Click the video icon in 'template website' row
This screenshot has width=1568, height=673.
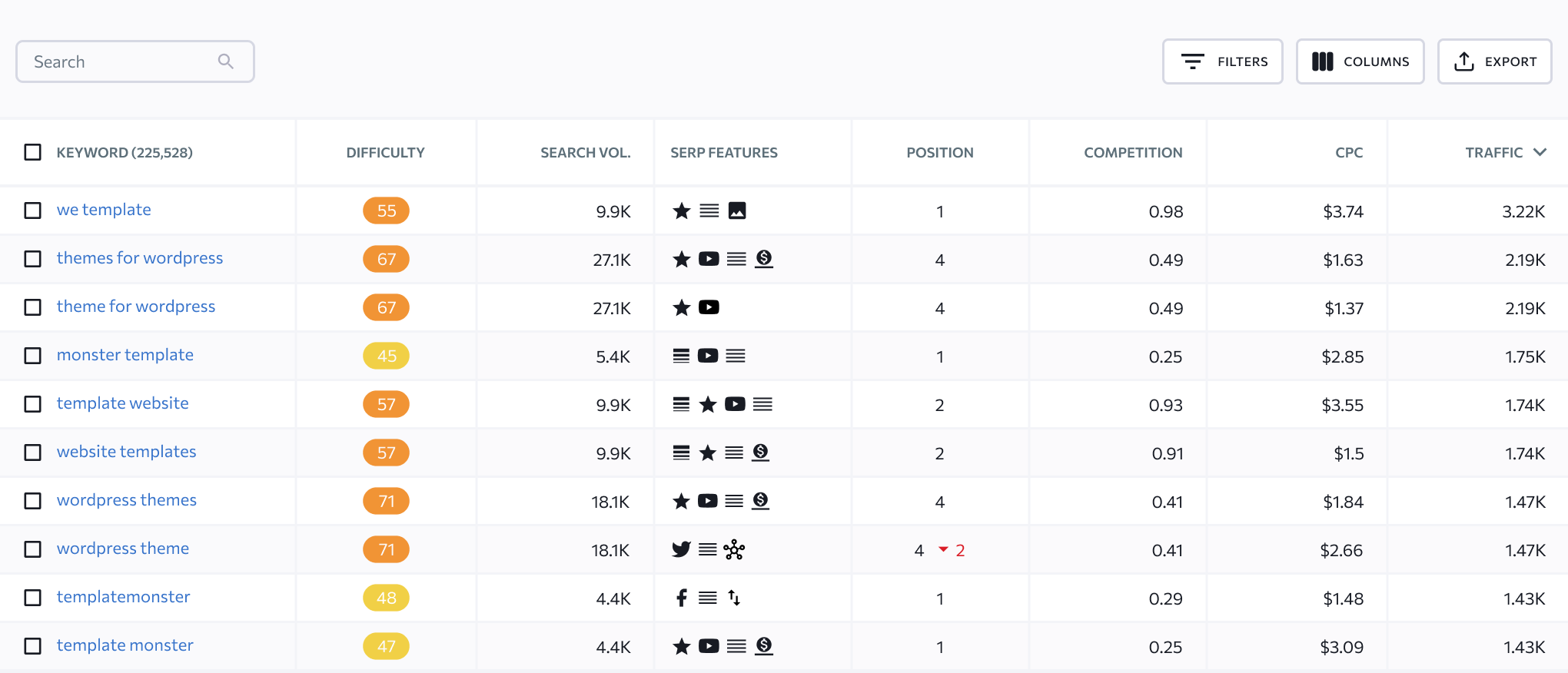pyautogui.click(x=735, y=404)
